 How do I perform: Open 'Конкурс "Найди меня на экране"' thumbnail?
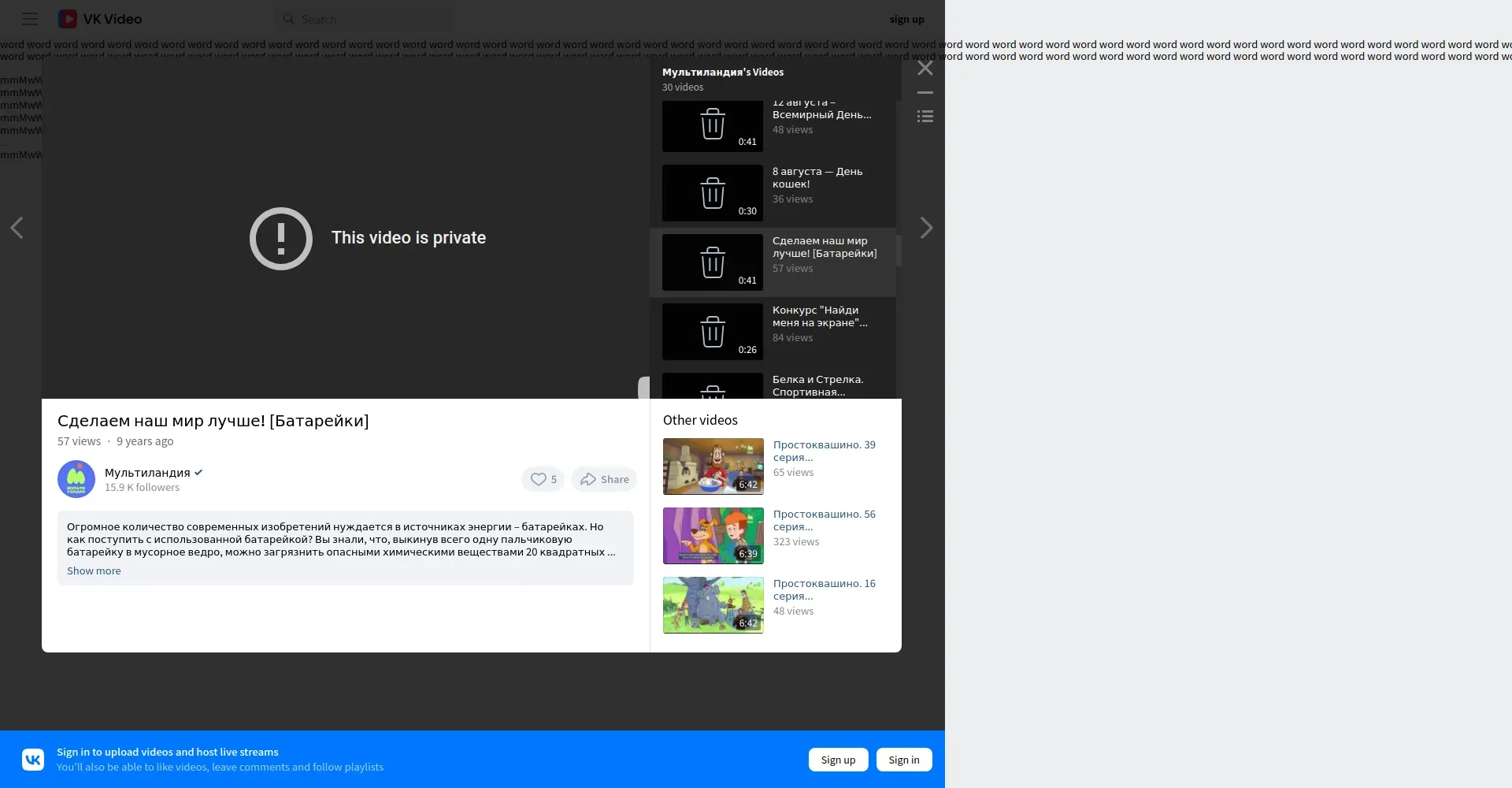tap(713, 332)
